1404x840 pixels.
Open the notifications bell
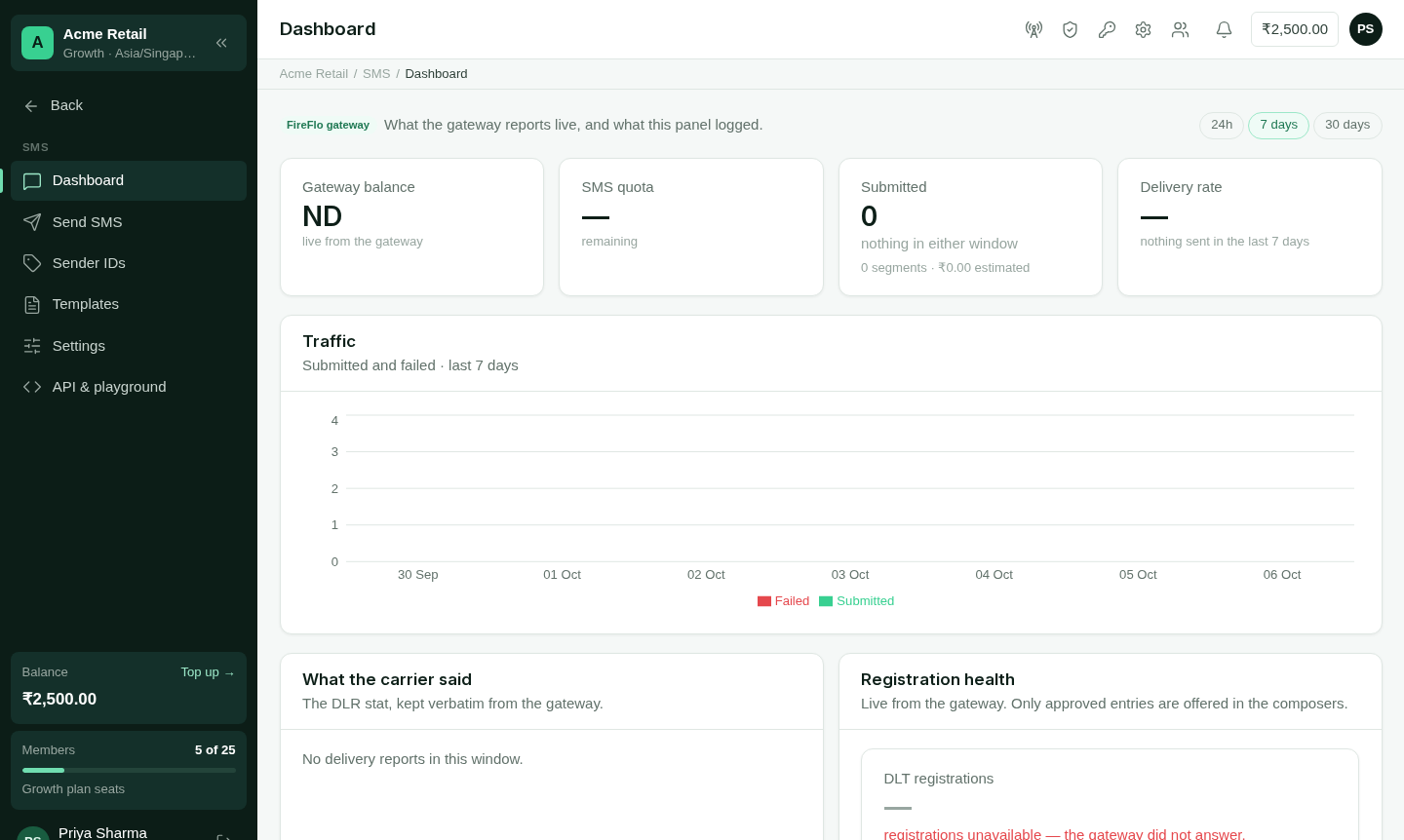pyautogui.click(x=1224, y=29)
